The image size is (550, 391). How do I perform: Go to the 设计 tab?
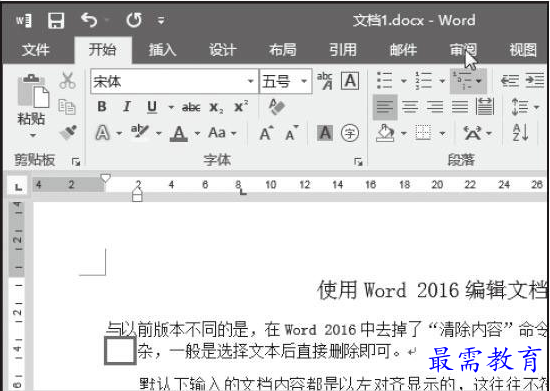point(222,50)
